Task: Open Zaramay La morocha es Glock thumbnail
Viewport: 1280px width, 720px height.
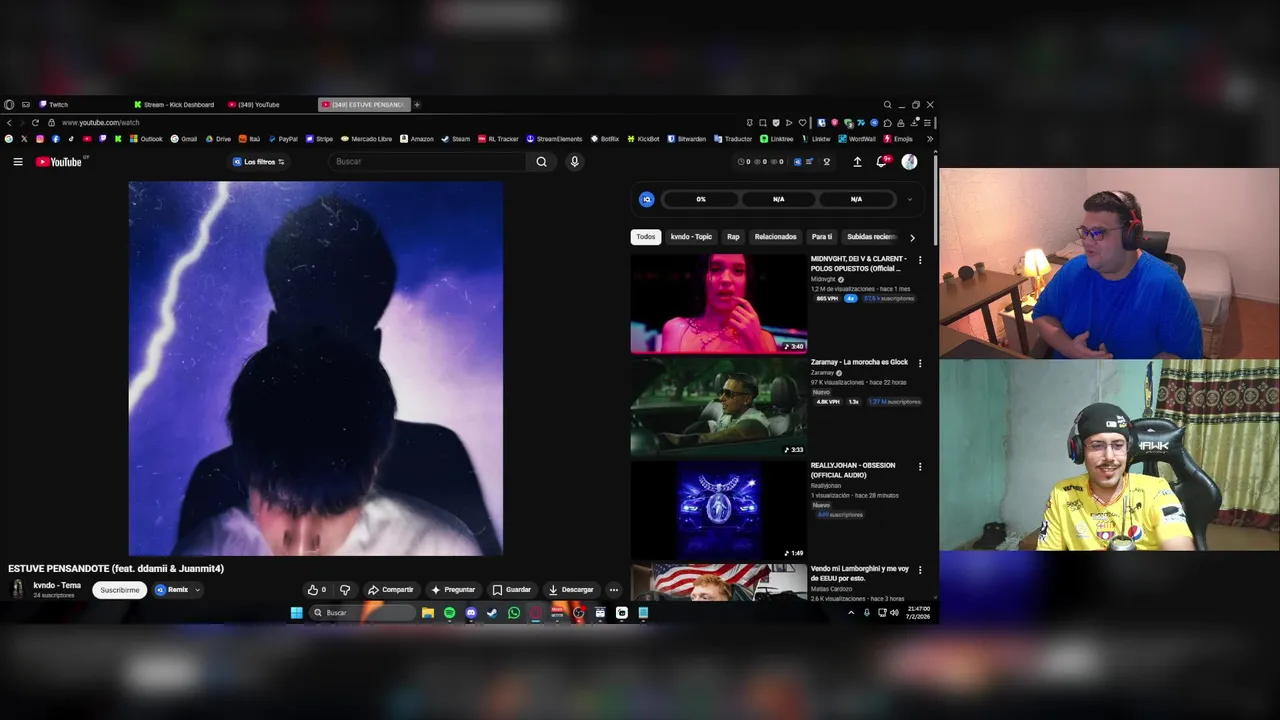Action: tap(718, 407)
